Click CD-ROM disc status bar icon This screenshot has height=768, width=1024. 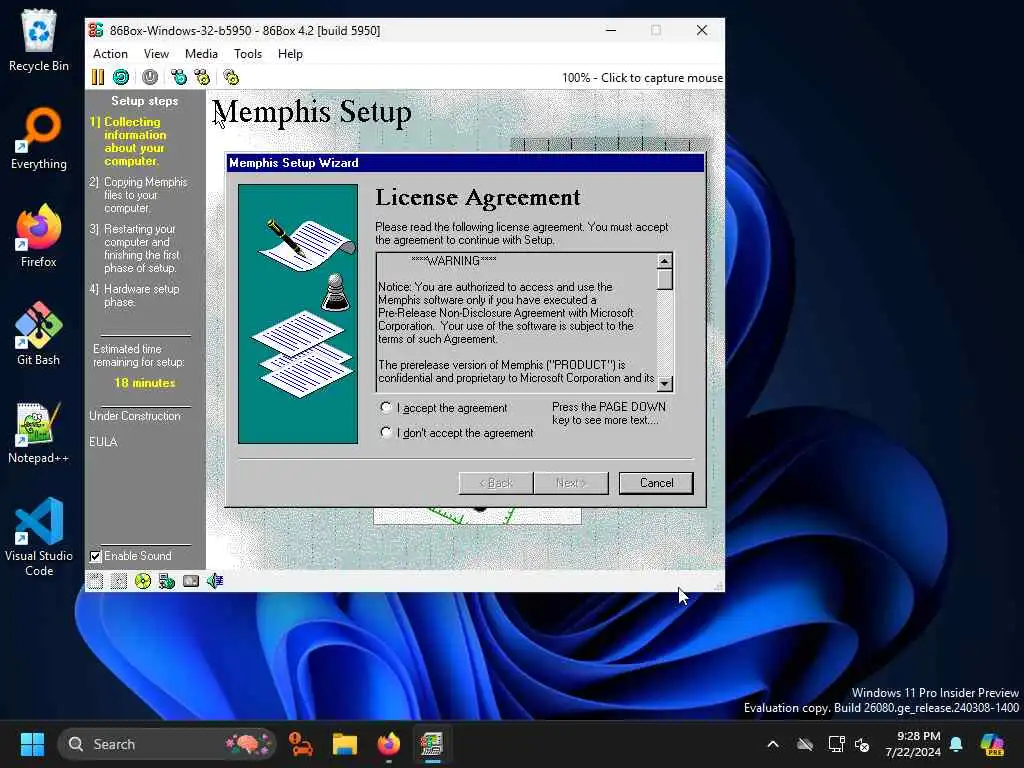coord(143,581)
